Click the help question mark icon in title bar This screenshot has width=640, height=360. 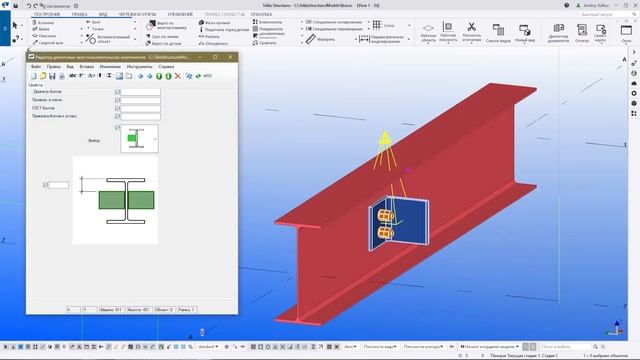pyautogui.click(x=567, y=5)
